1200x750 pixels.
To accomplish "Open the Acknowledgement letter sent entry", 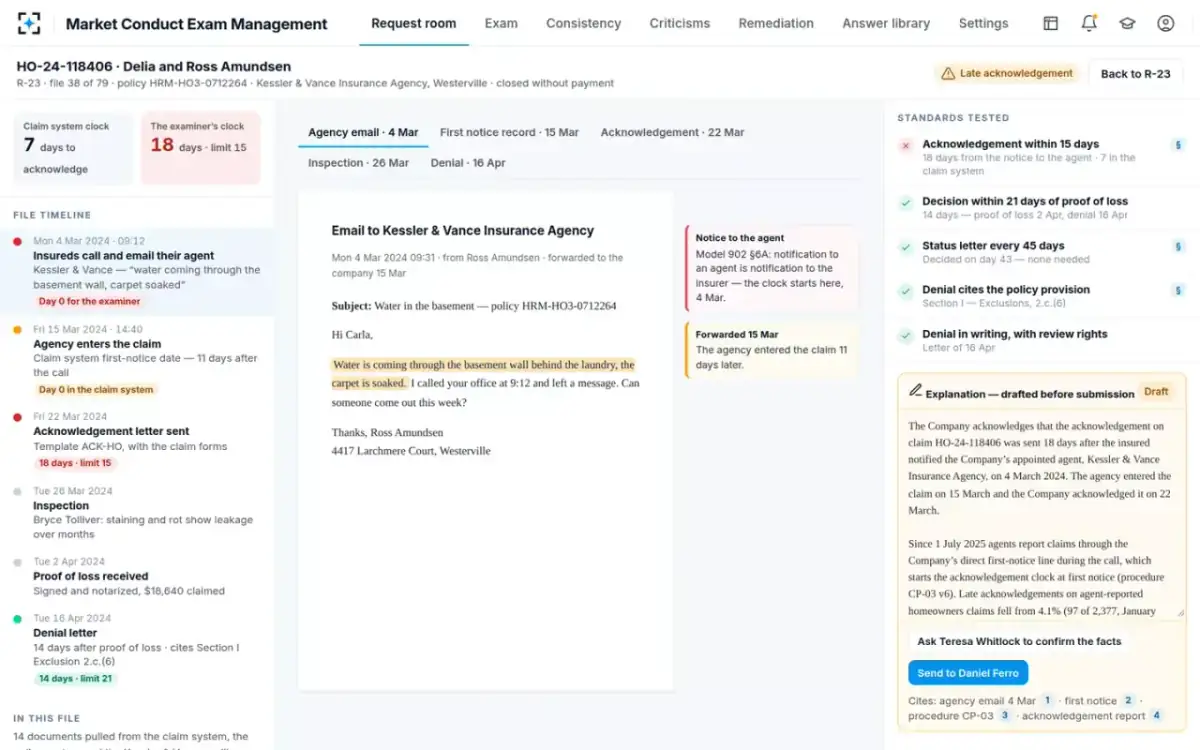I will coord(137,440).
